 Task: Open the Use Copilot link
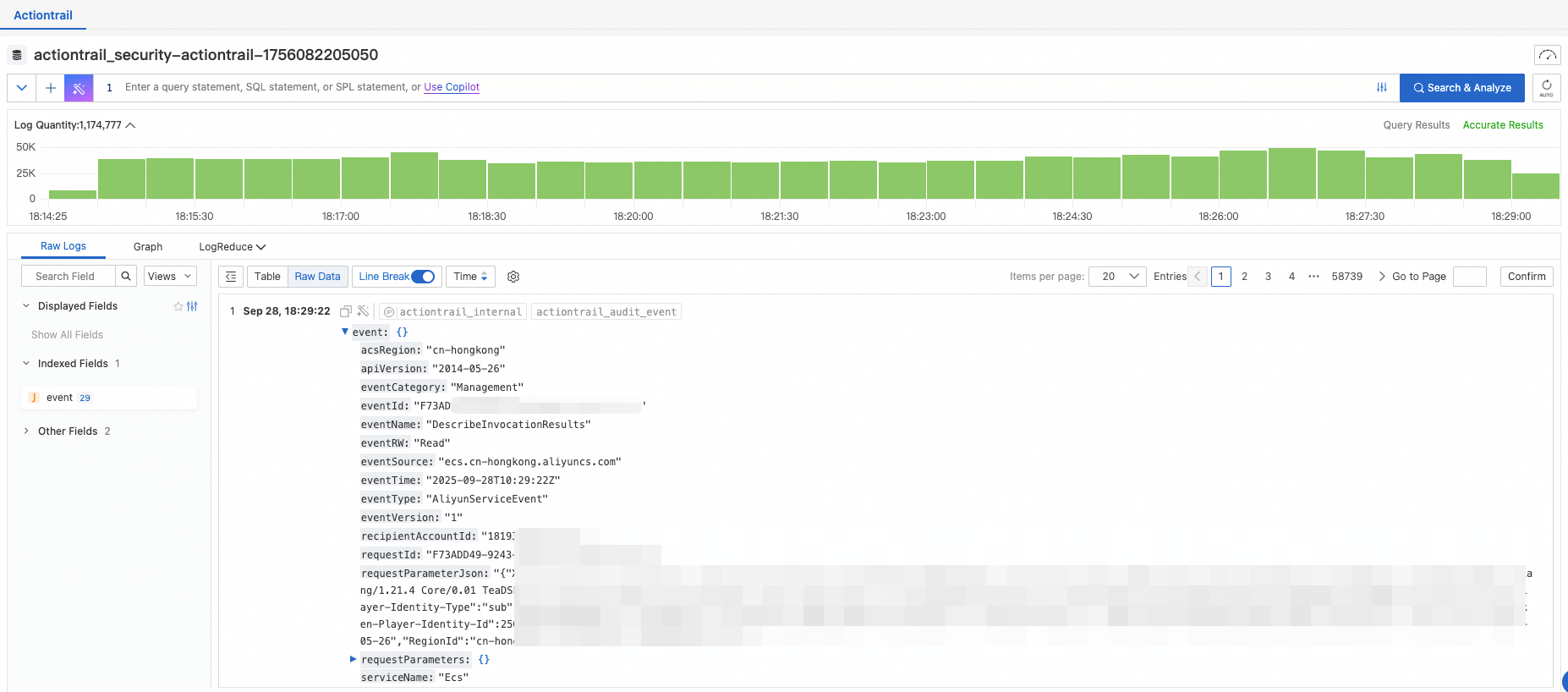pyautogui.click(x=452, y=87)
